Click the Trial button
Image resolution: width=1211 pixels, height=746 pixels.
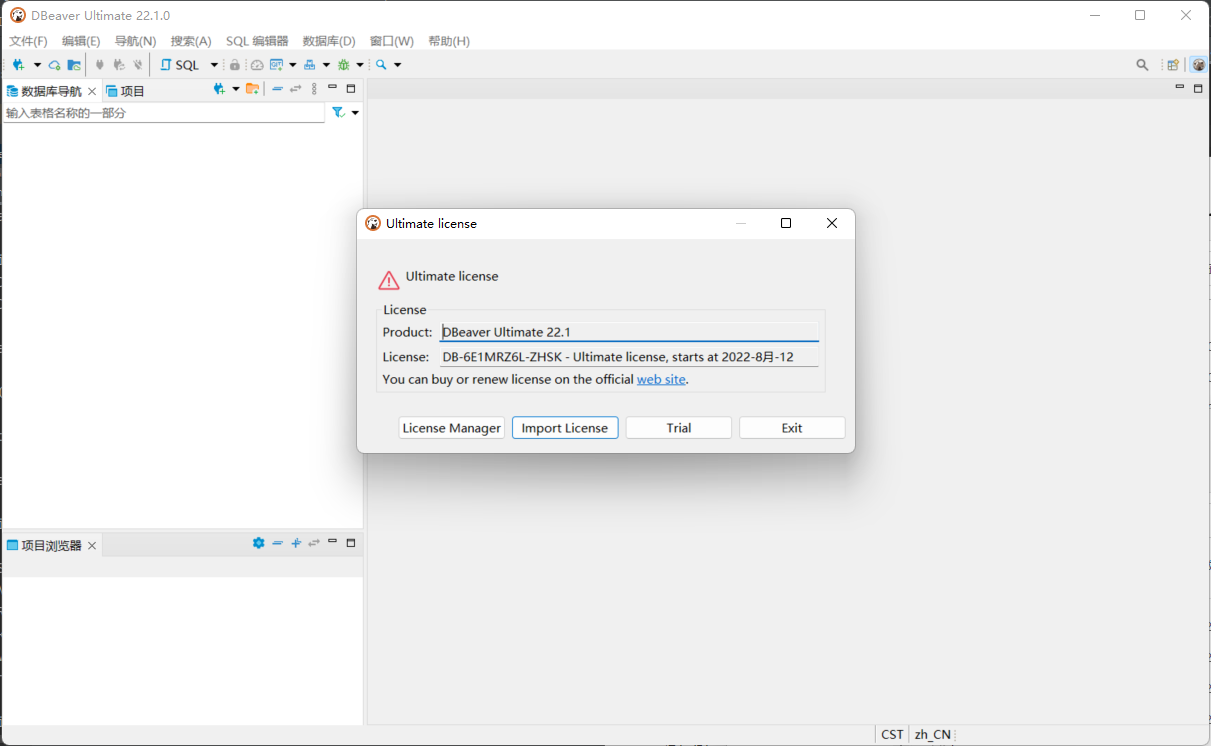coord(679,428)
